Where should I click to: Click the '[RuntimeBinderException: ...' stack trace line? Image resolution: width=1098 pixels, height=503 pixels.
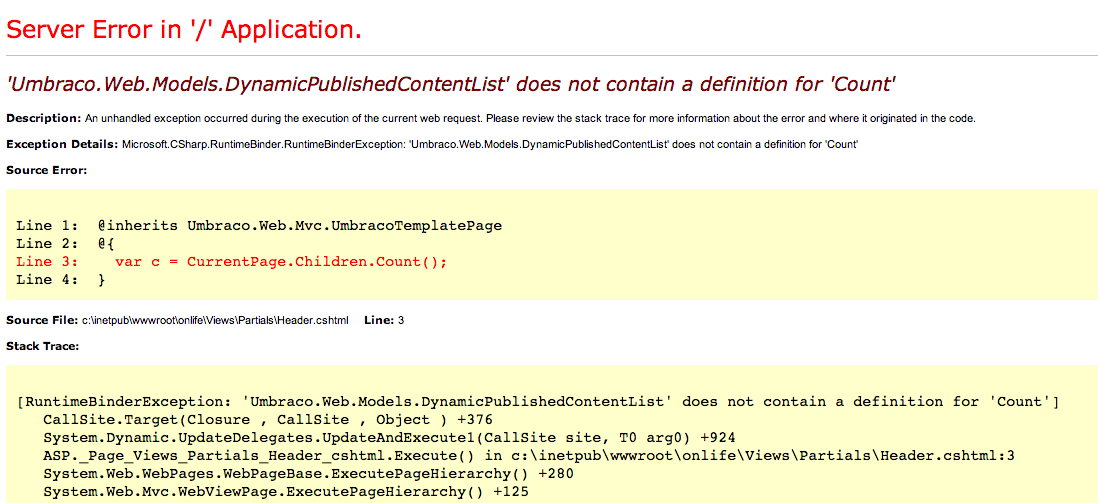(539, 402)
